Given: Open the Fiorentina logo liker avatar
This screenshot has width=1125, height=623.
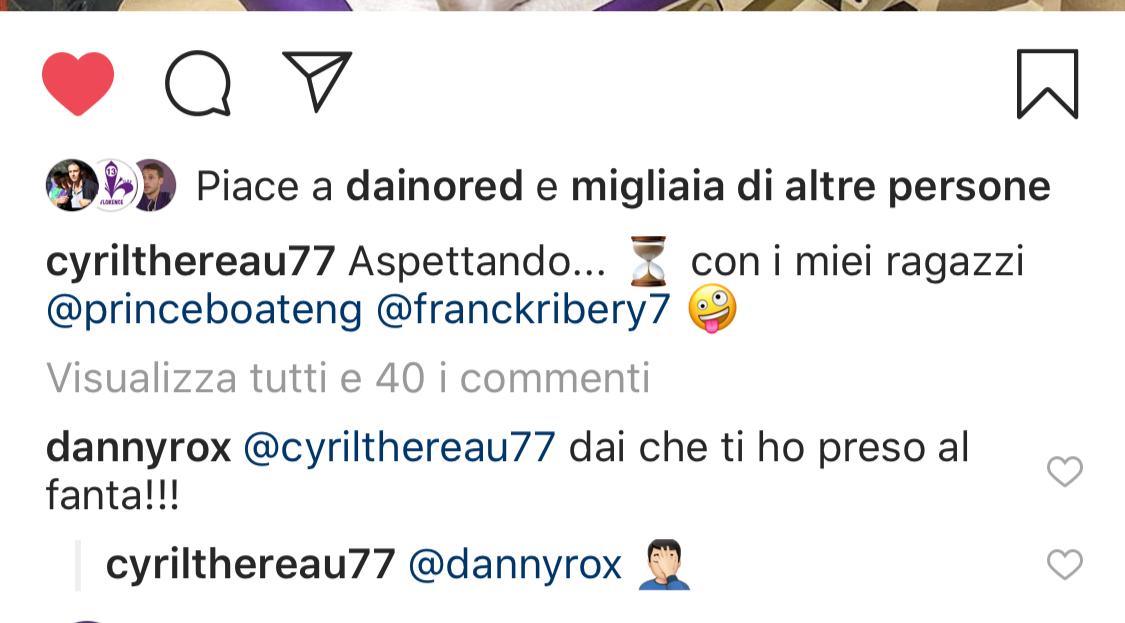Looking at the screenshot, I should click(x=115, y=185).
